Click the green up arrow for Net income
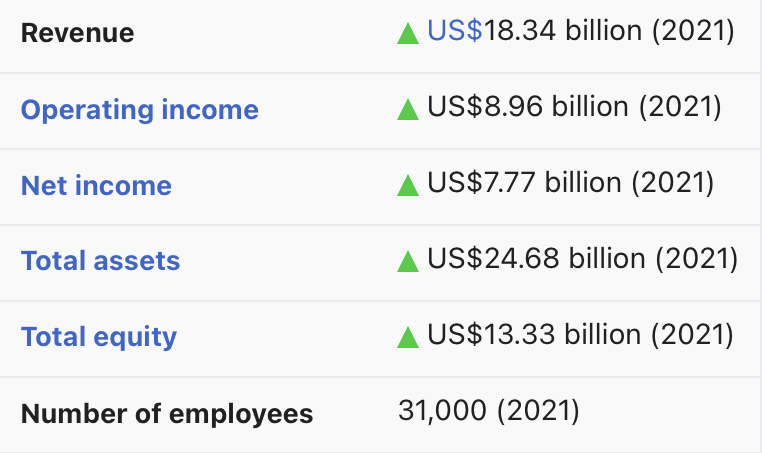Screen dimensions: 762x453 coord(407,184)
